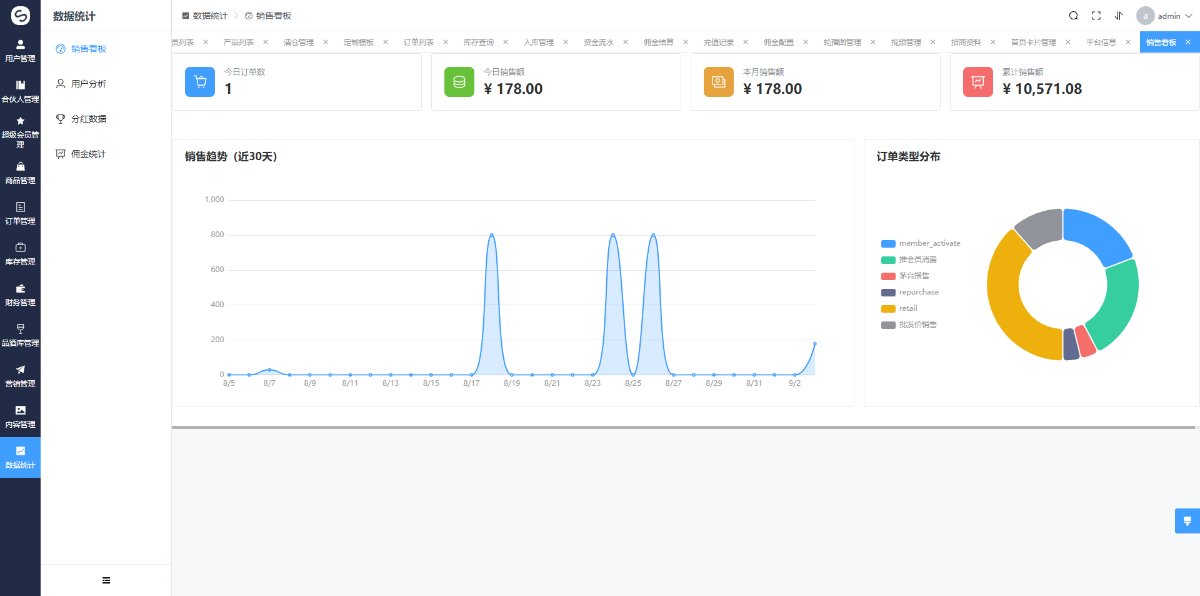Switch to the 订单列表 tab
The width and height of the screenshot is (1200, 596).
click(x=419, y=43)
